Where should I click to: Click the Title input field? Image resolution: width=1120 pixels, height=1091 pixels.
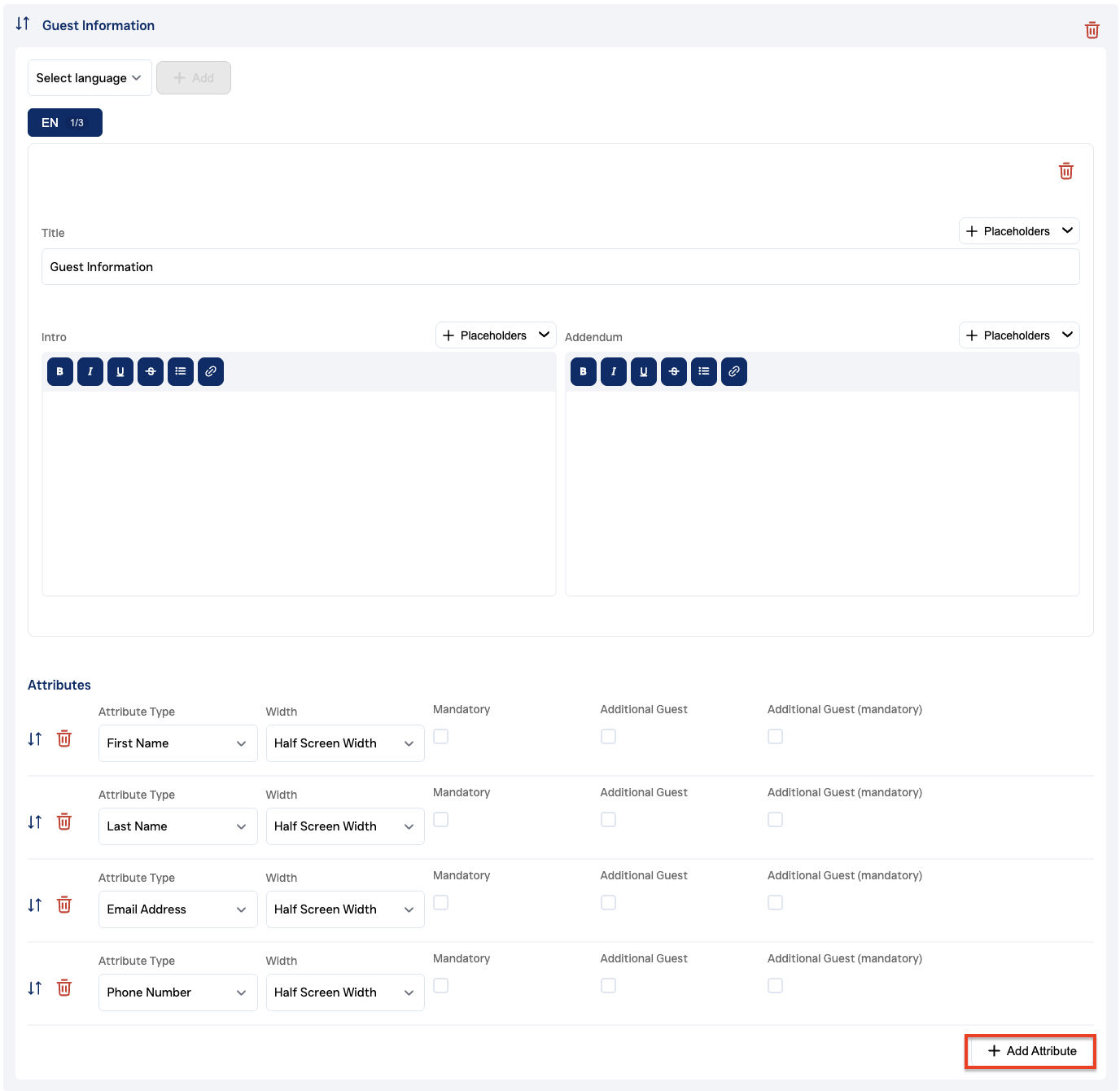click(560, 267)
